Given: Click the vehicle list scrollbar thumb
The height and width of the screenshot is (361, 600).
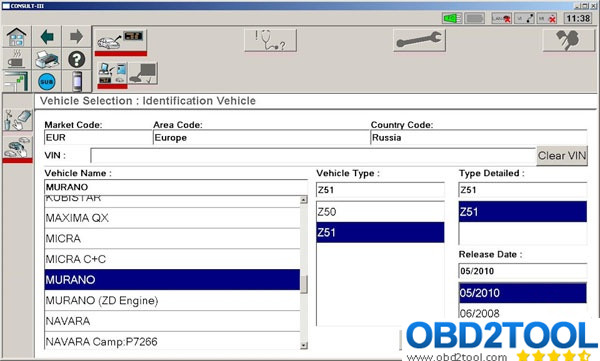Looking at the screenshot, I should click(304, 285).
